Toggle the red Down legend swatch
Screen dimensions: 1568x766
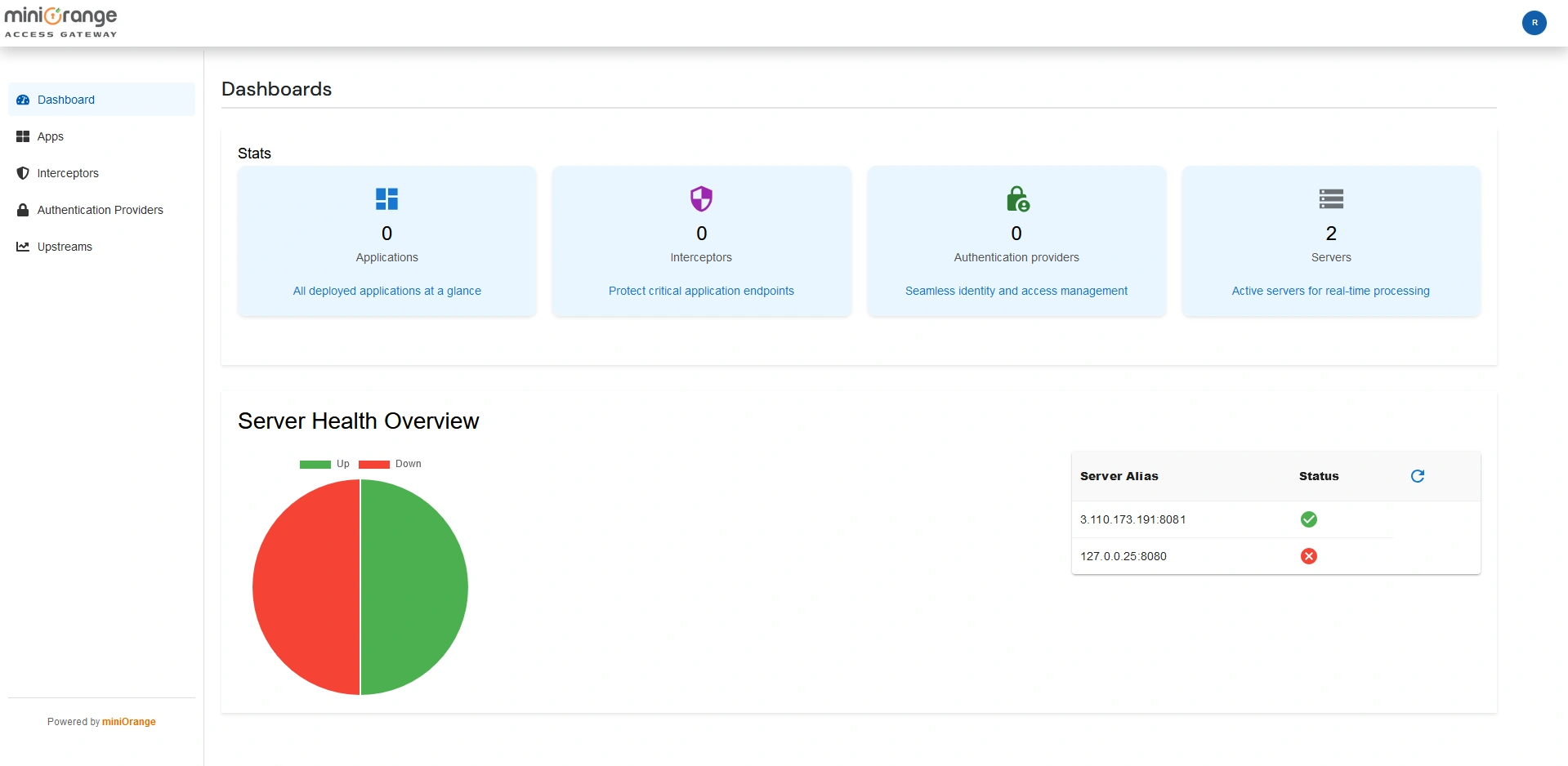(374, 464)
